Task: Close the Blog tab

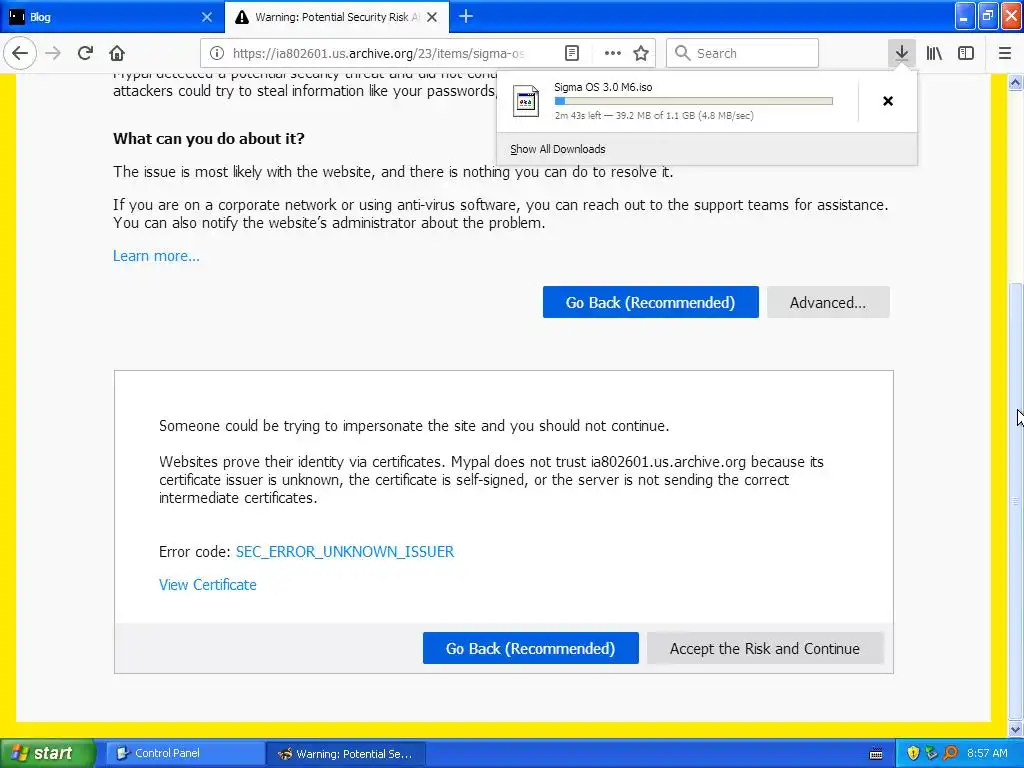Action: pos(207,17)
